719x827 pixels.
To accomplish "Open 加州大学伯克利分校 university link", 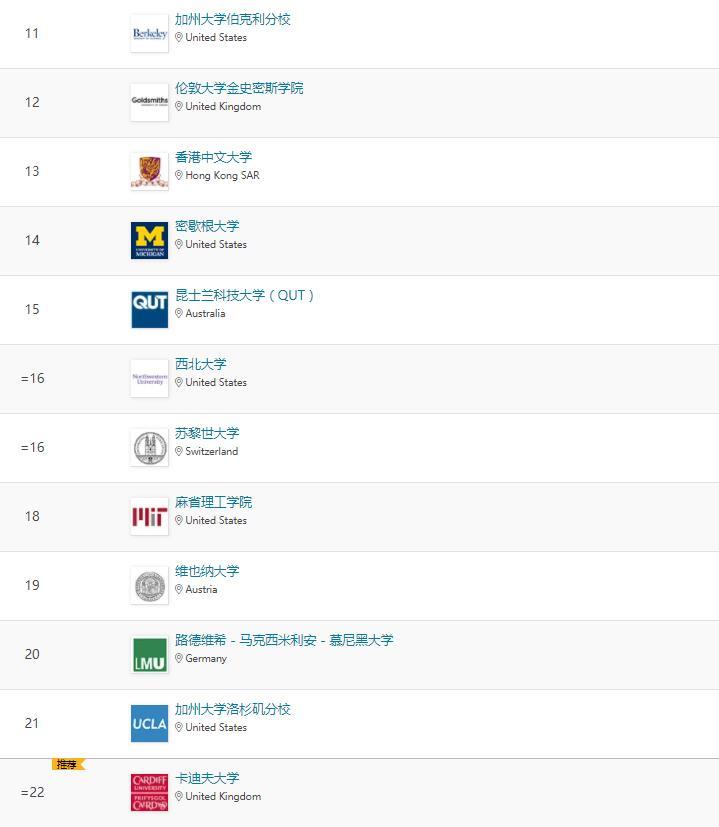I will point(233,20).
